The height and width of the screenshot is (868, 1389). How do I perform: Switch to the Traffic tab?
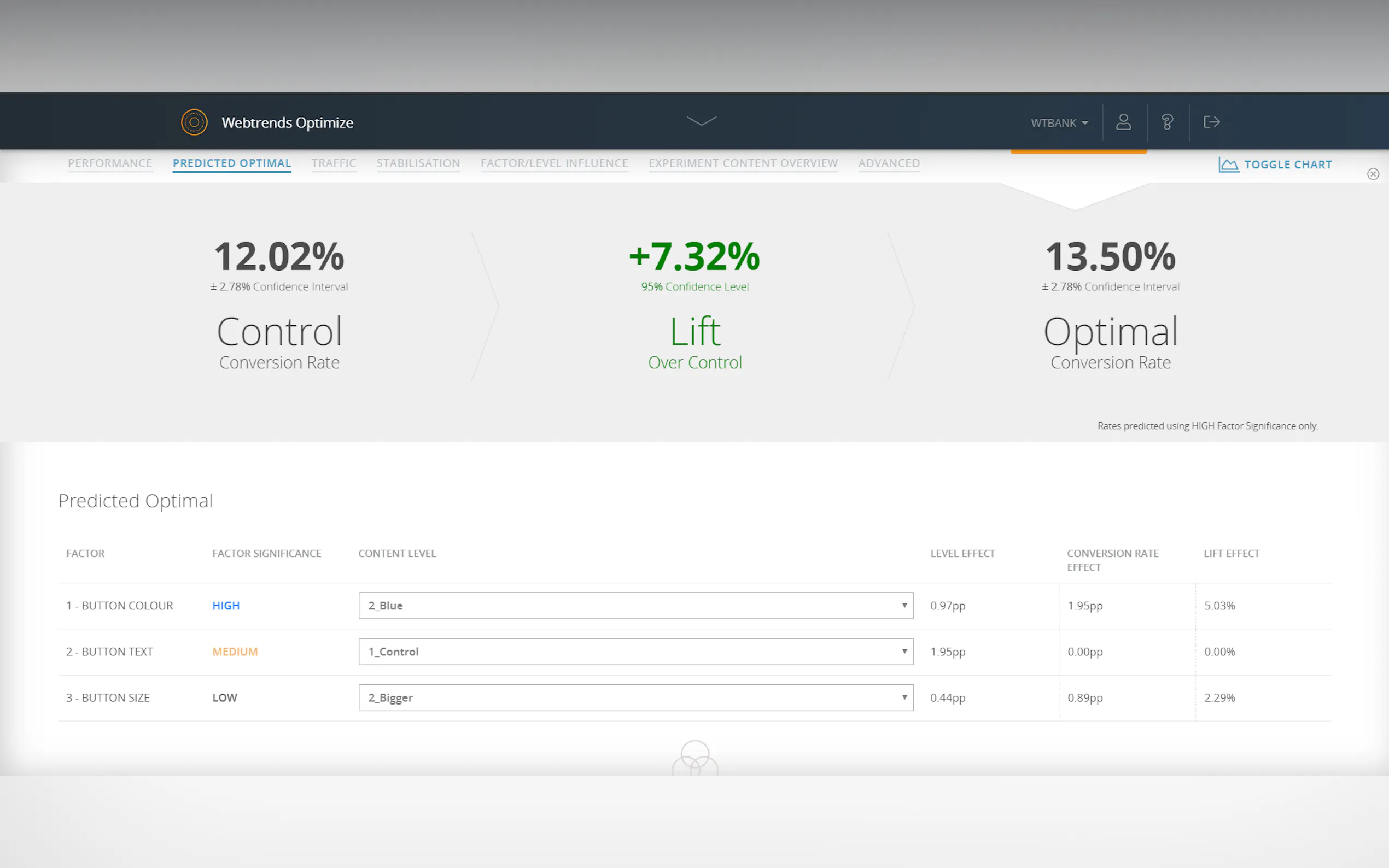(x=334, y=163)
